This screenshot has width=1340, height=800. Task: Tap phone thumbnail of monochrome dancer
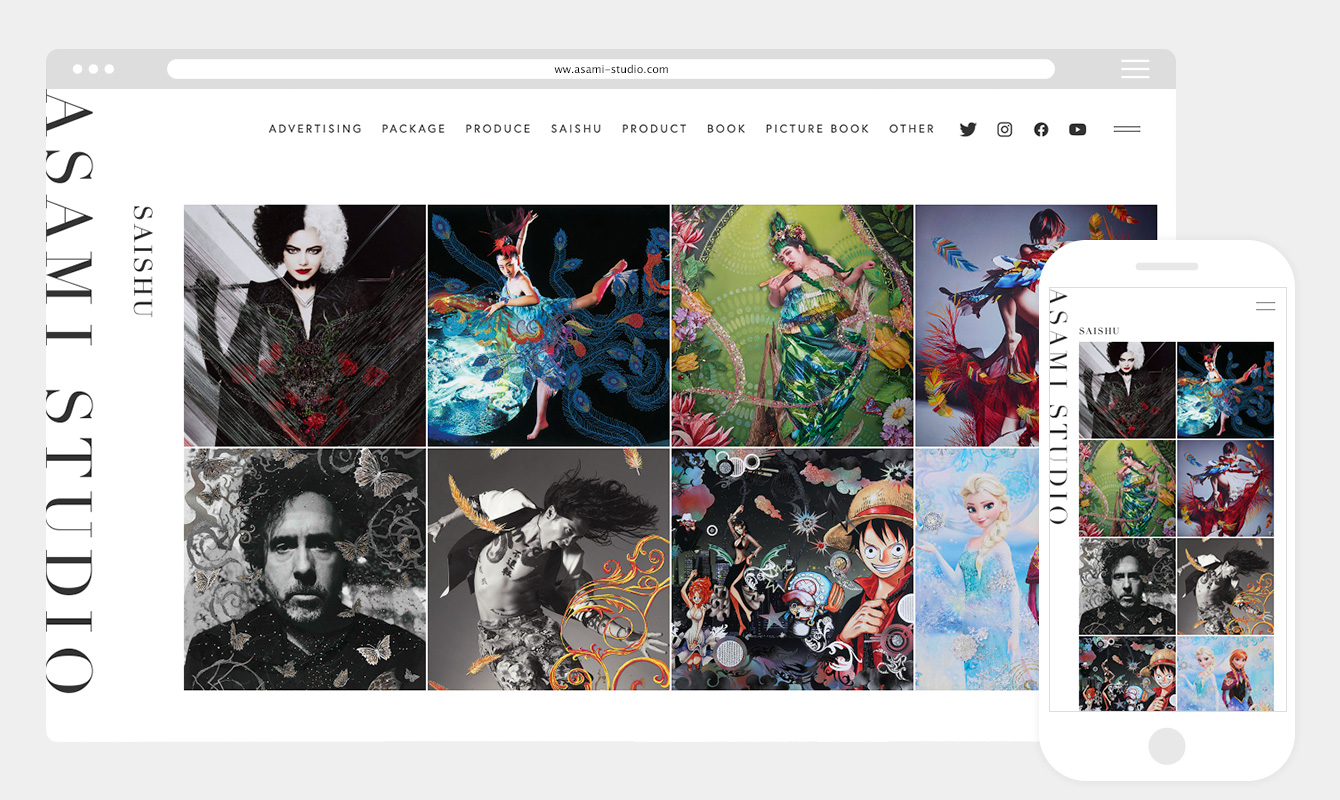(1225, 587)
